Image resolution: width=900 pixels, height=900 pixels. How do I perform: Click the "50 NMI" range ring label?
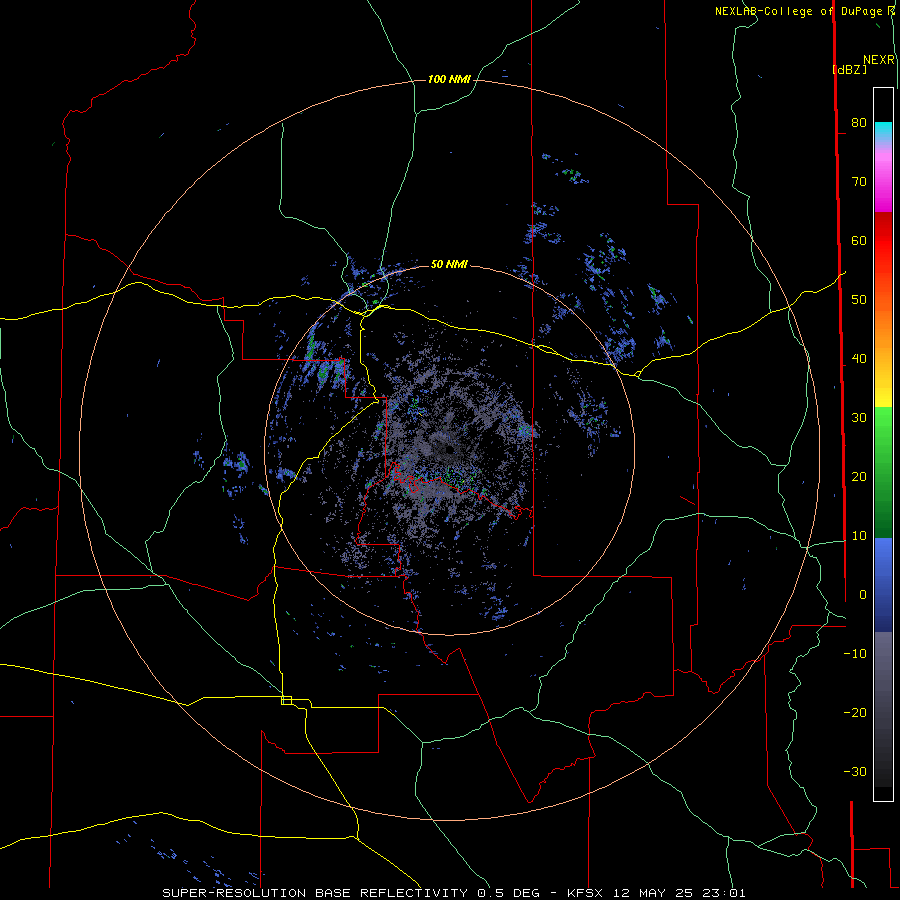[449, 264]
